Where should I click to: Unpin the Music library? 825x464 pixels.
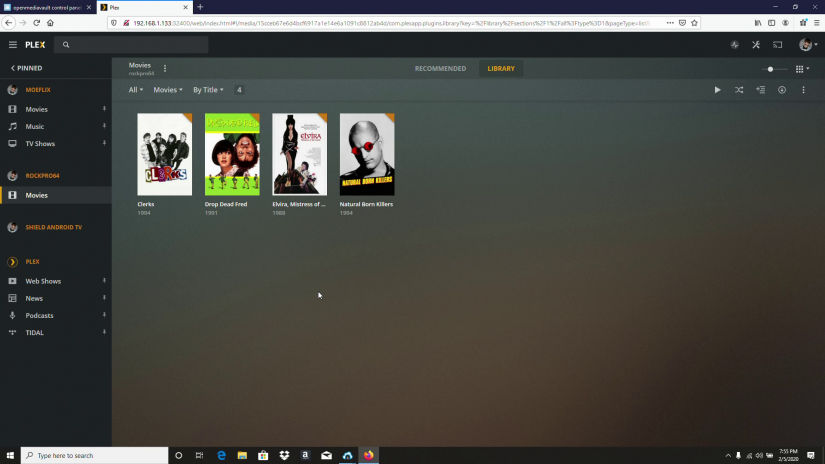[x=104, y=126]
